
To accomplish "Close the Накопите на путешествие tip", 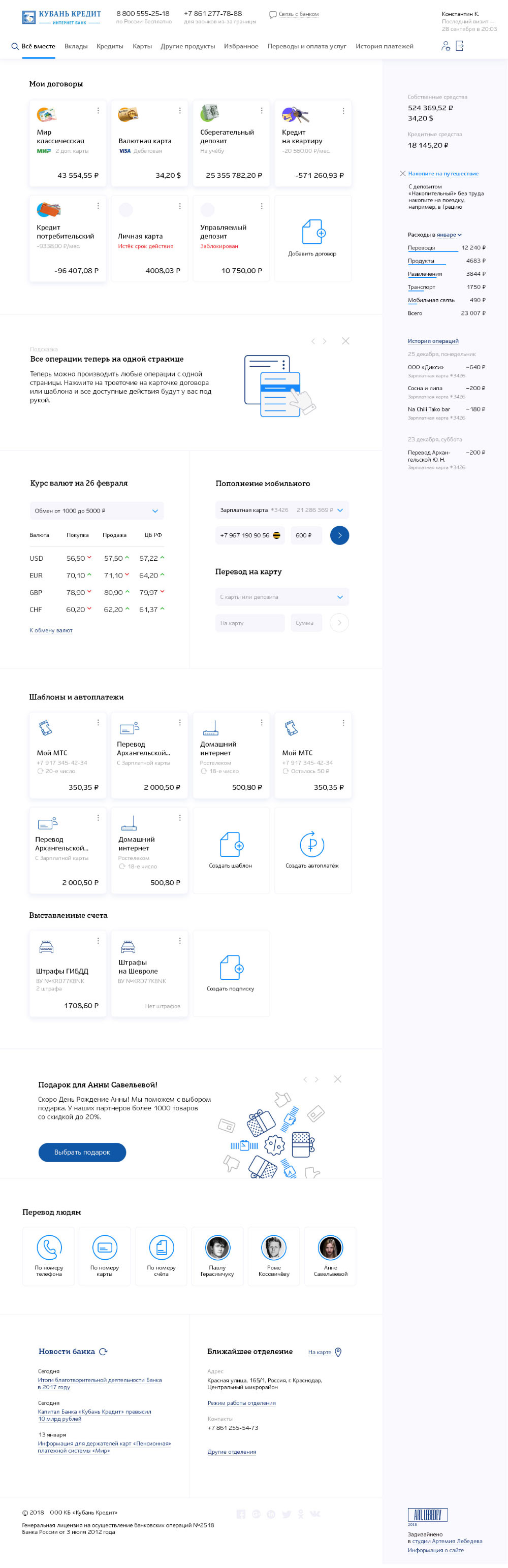I will (x=402, y=174).
